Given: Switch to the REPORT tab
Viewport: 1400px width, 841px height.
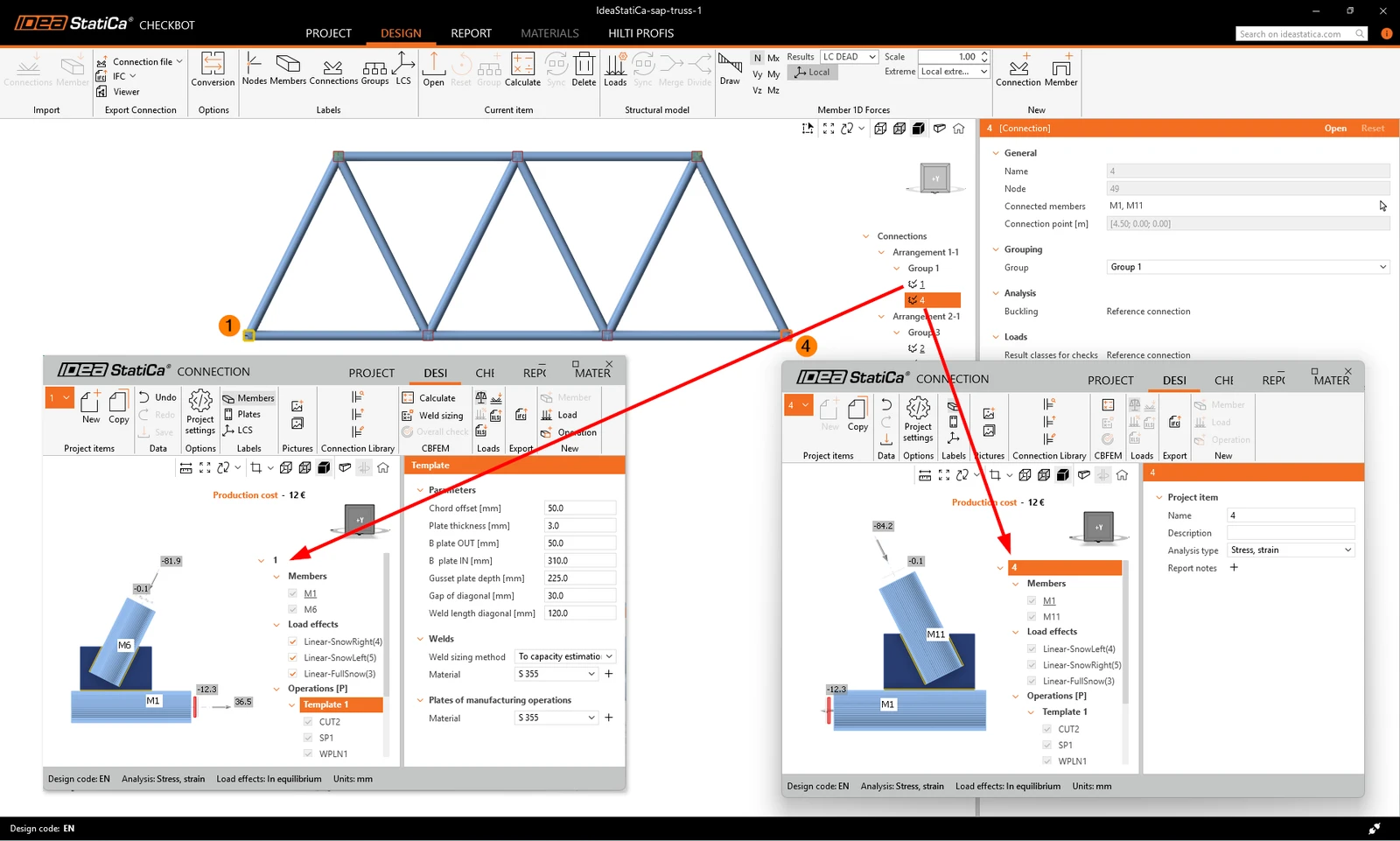Looking at the screenshot, I should pos(471,33).
